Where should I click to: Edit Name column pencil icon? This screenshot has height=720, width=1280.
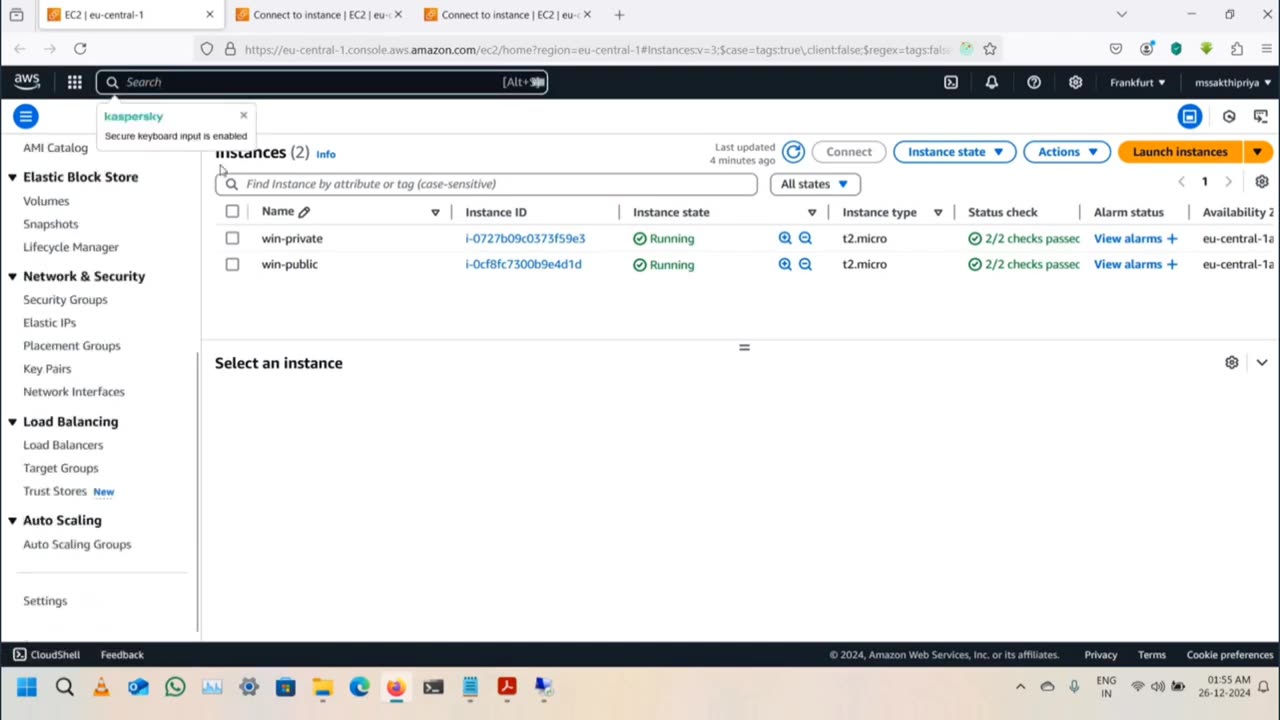click(304, 212)
